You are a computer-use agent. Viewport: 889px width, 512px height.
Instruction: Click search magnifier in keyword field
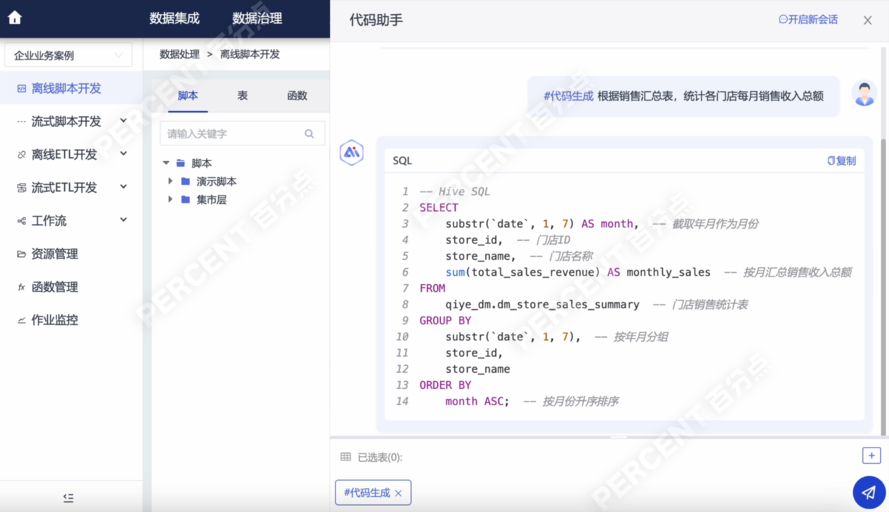pos(310,134)
